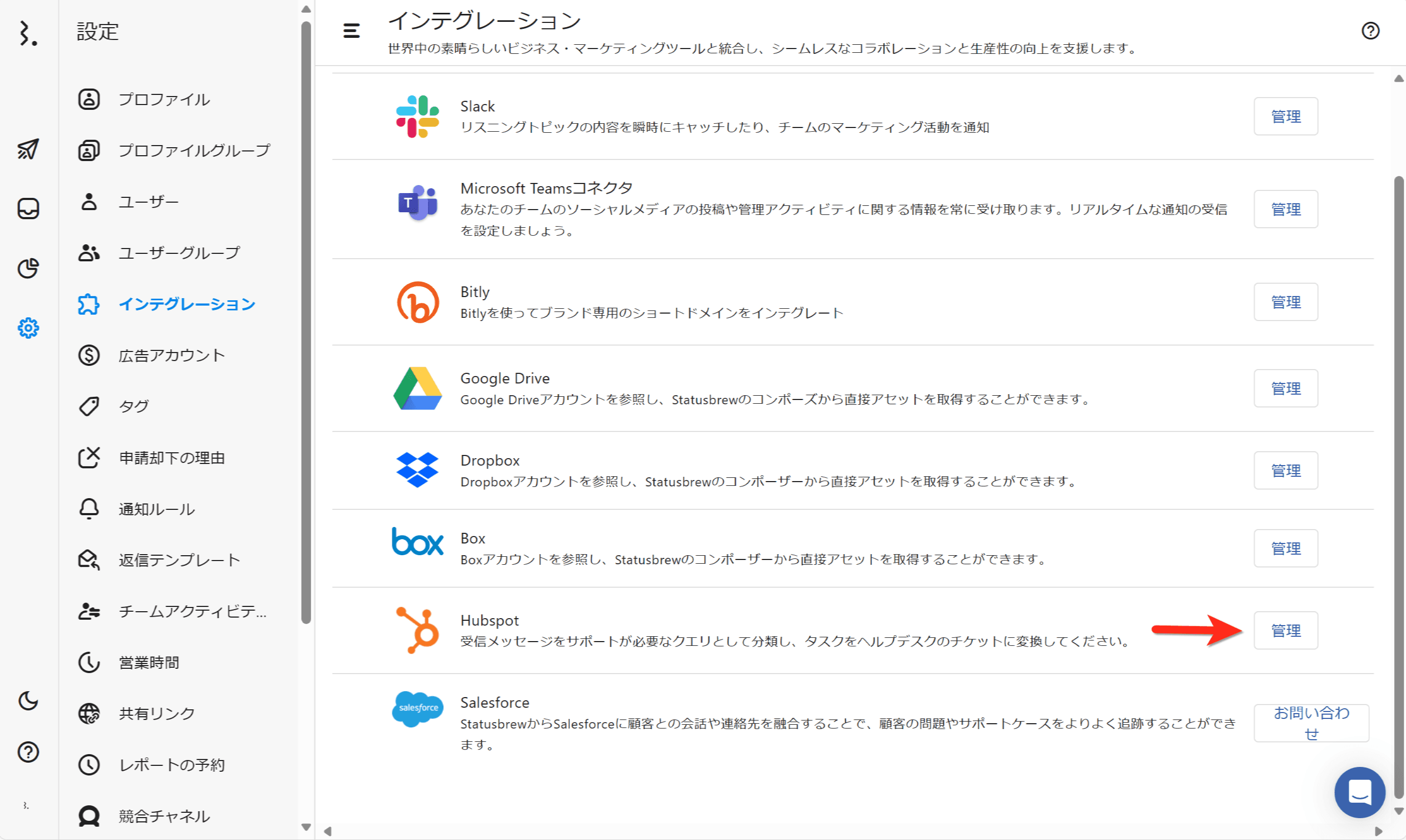
Task: Open the 広告アカウント settings item
Action: (x=172, y=356)
